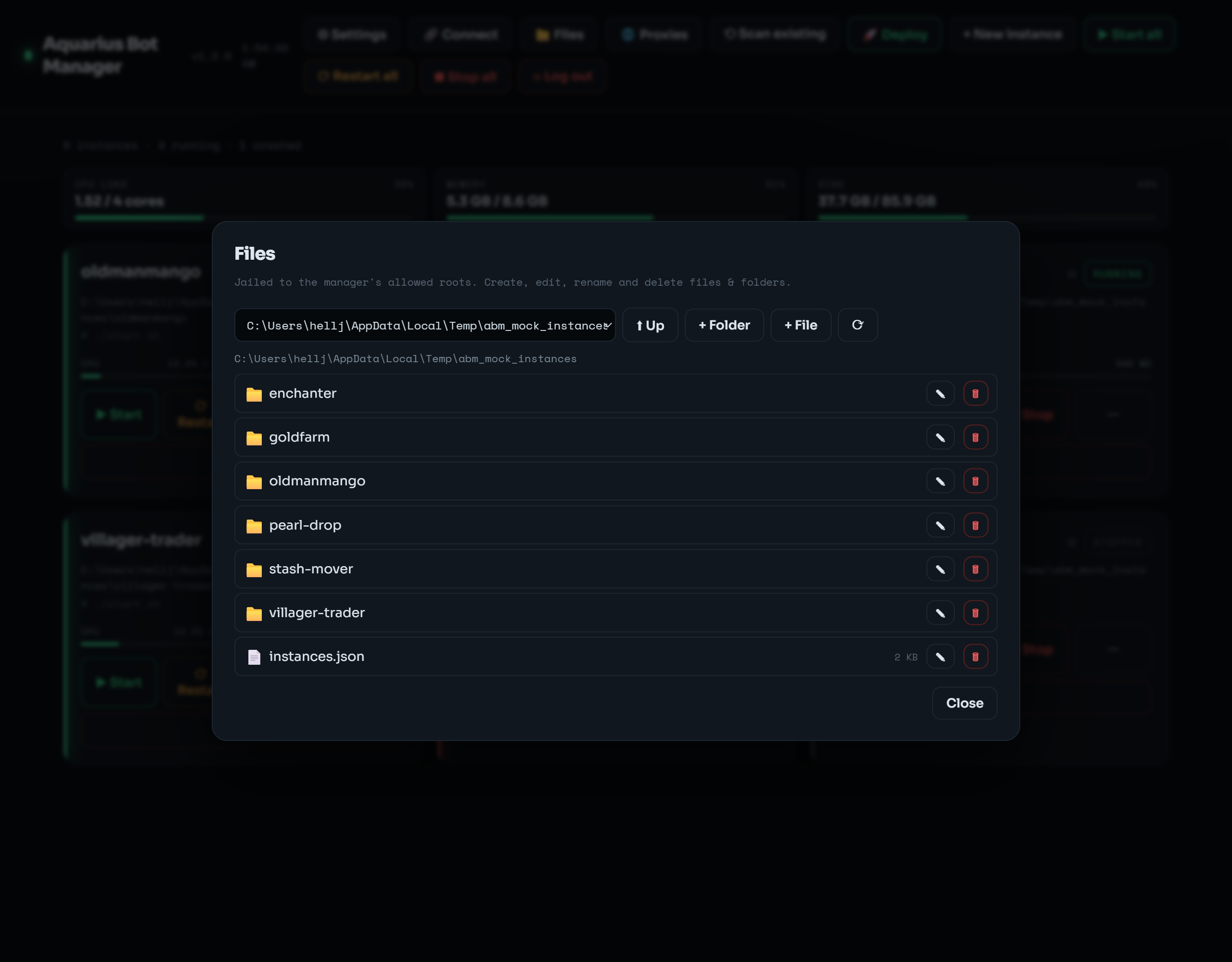Click the trash icon on oldmanmango row
This screenshot has height=962, width=1232.
tap(975, 481)
